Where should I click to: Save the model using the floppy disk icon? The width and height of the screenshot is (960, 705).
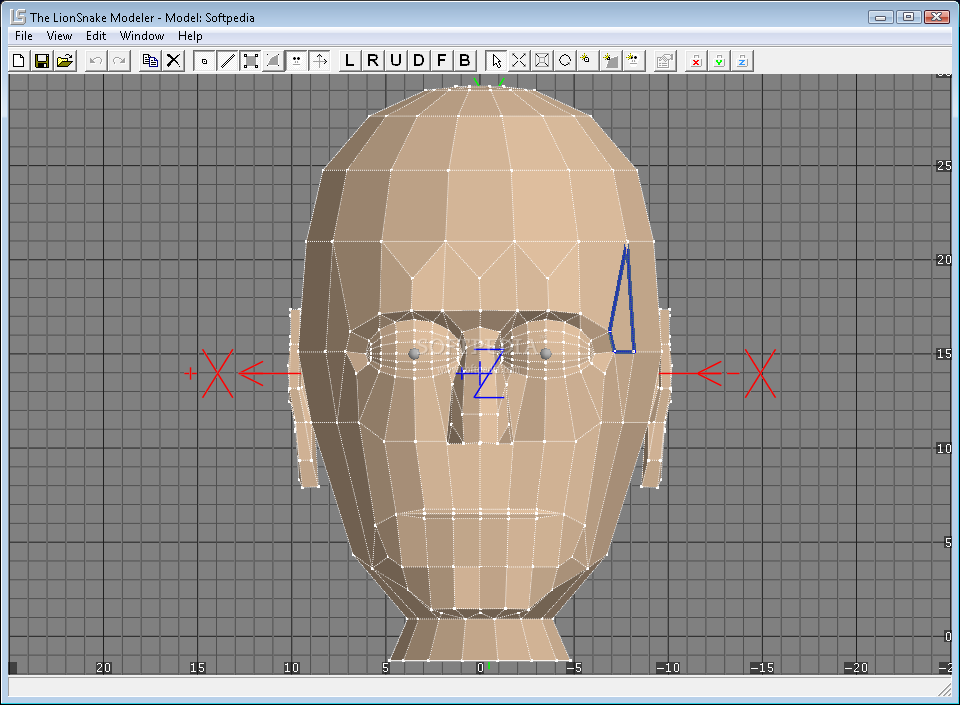tap(42, 61)
